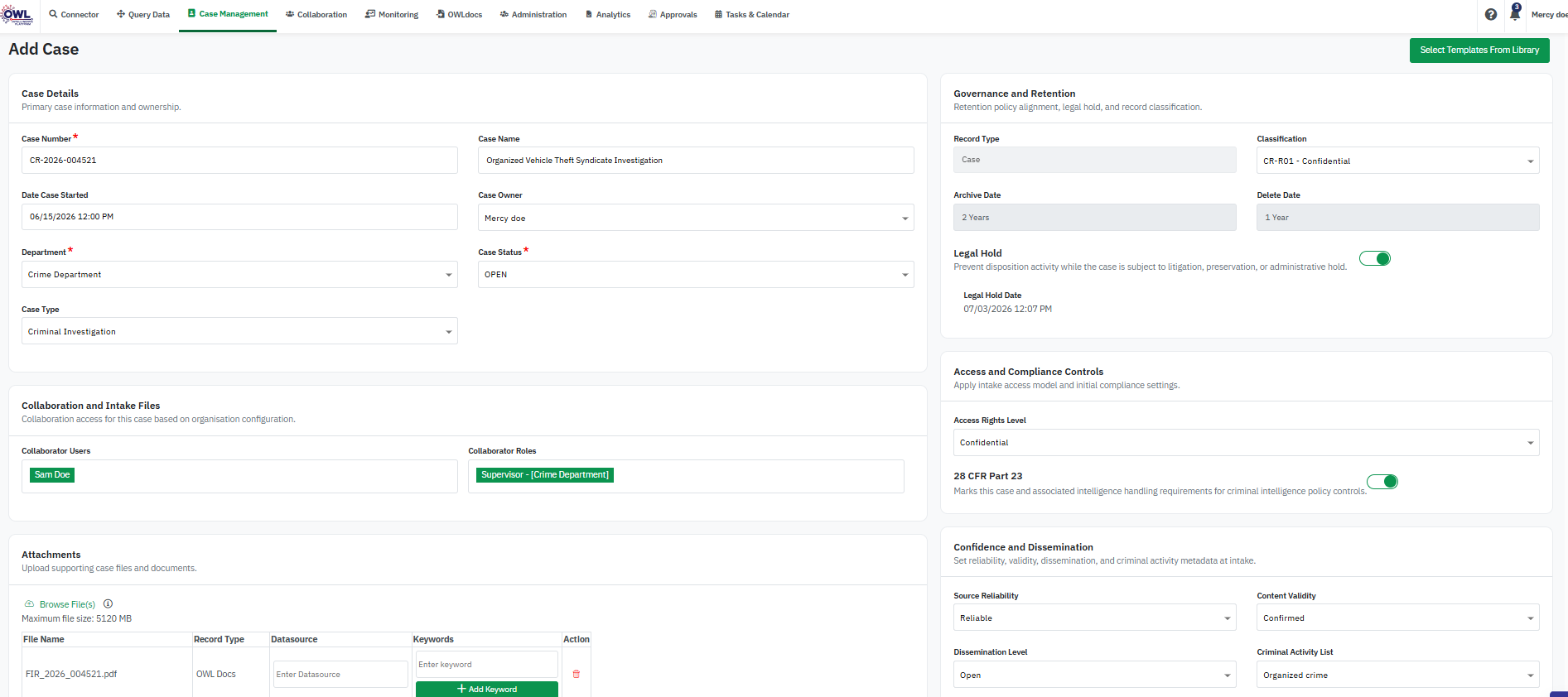Open the Classification dropdown
1568x697 pixels.
point(1398,161)
